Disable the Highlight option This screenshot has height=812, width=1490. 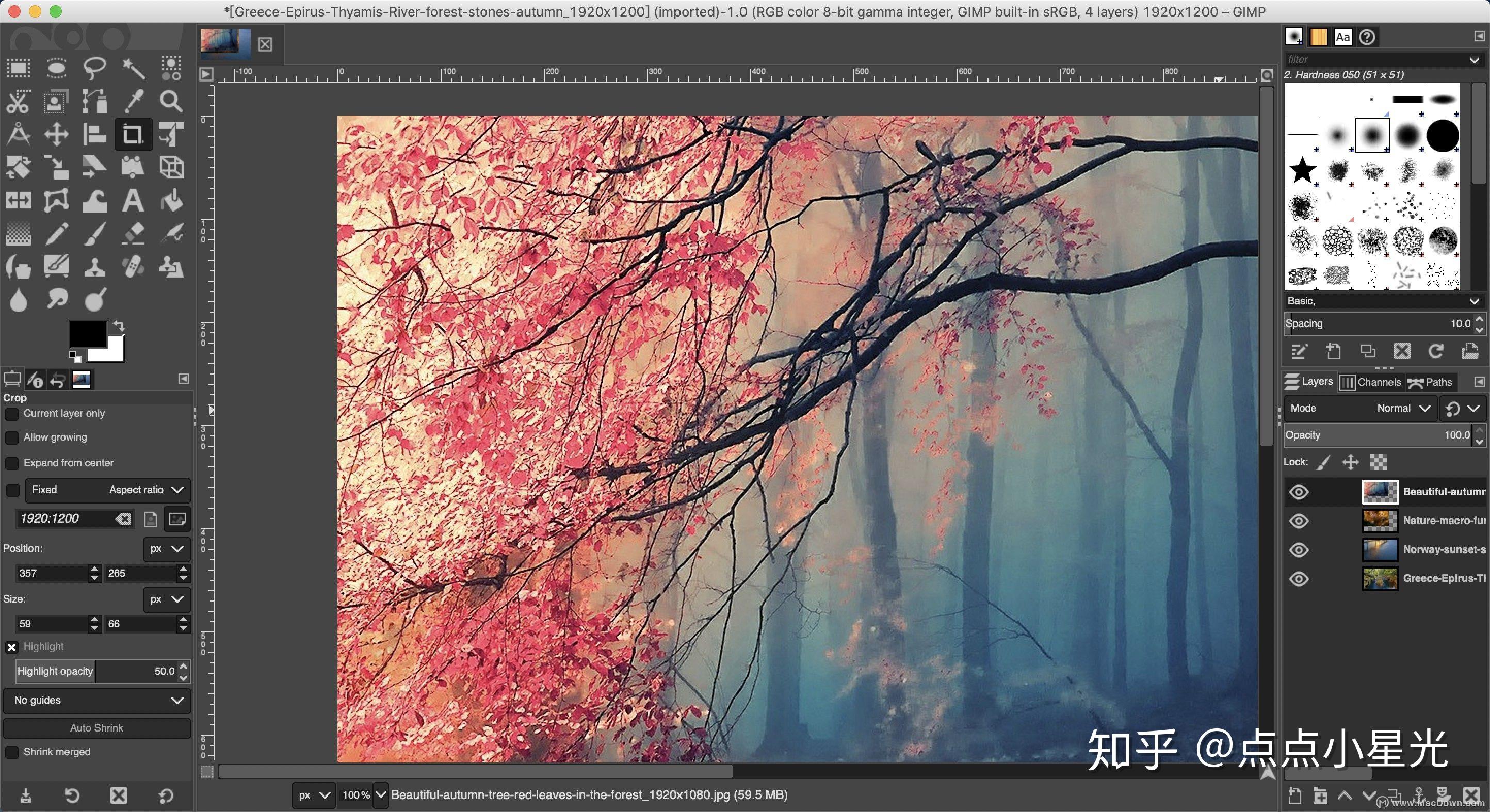pyautogui.click(x=12, y=646)
